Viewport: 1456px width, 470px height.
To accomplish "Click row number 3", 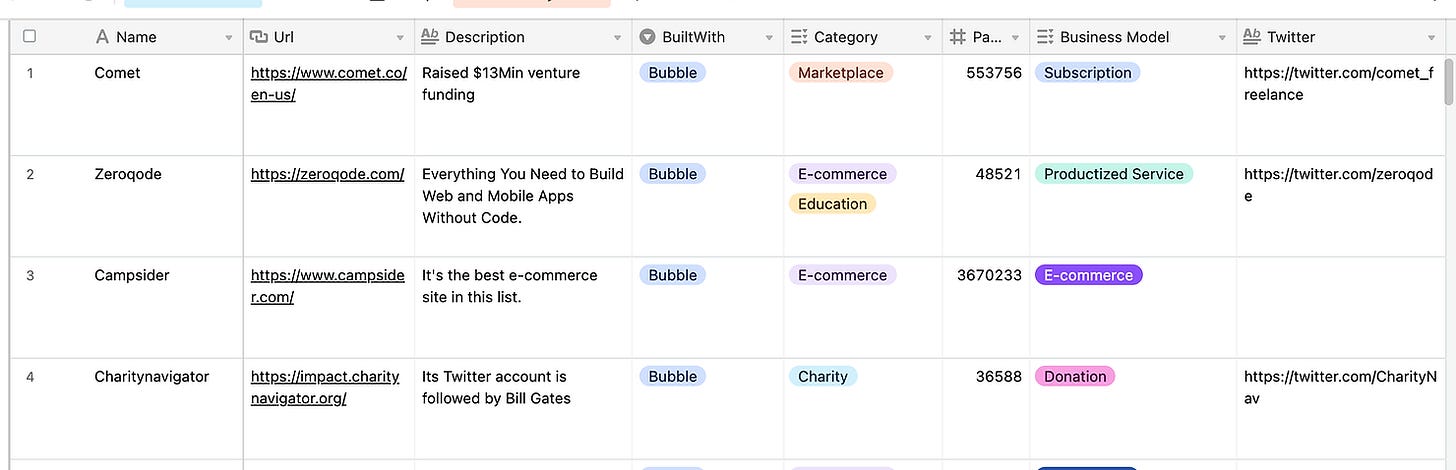I will click(x=30, y=275).
